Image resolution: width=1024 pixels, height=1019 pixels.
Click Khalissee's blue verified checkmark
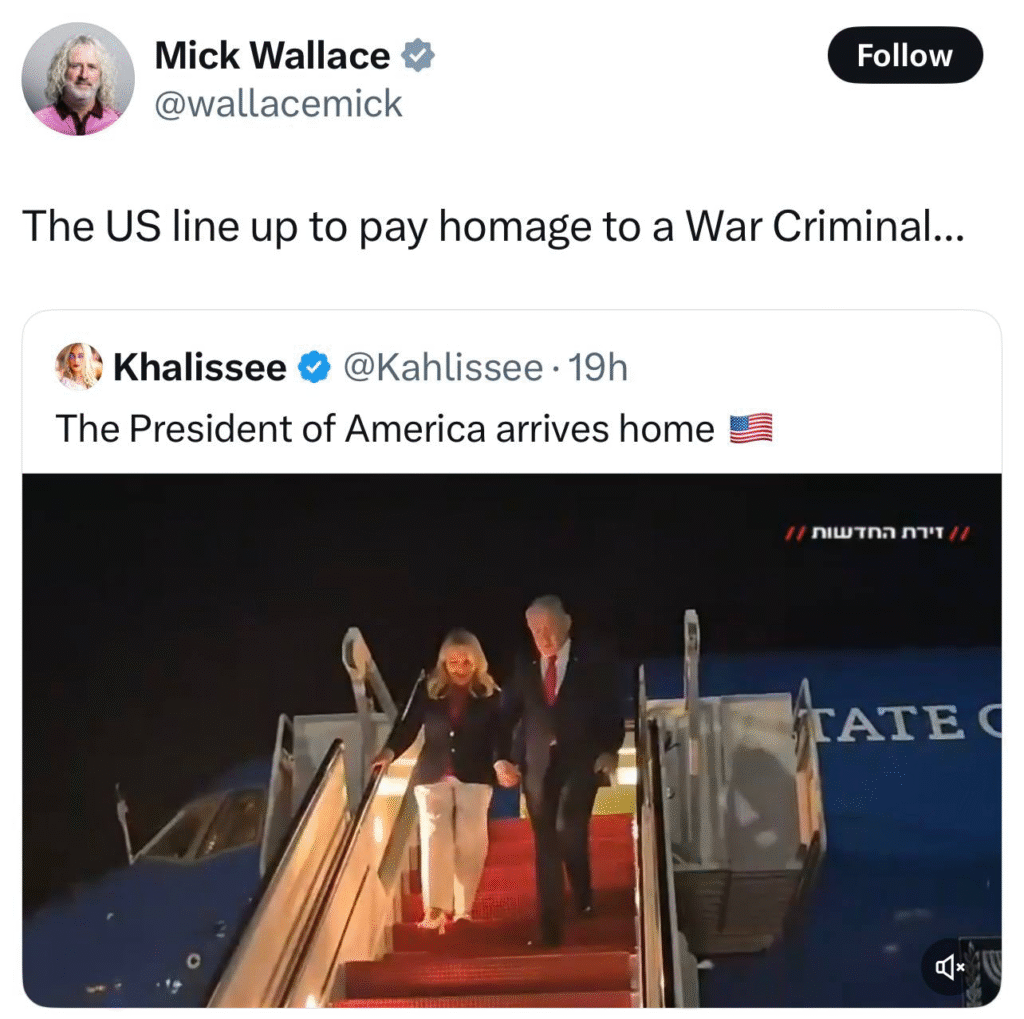pyautogui.click(x=315, y=367)
